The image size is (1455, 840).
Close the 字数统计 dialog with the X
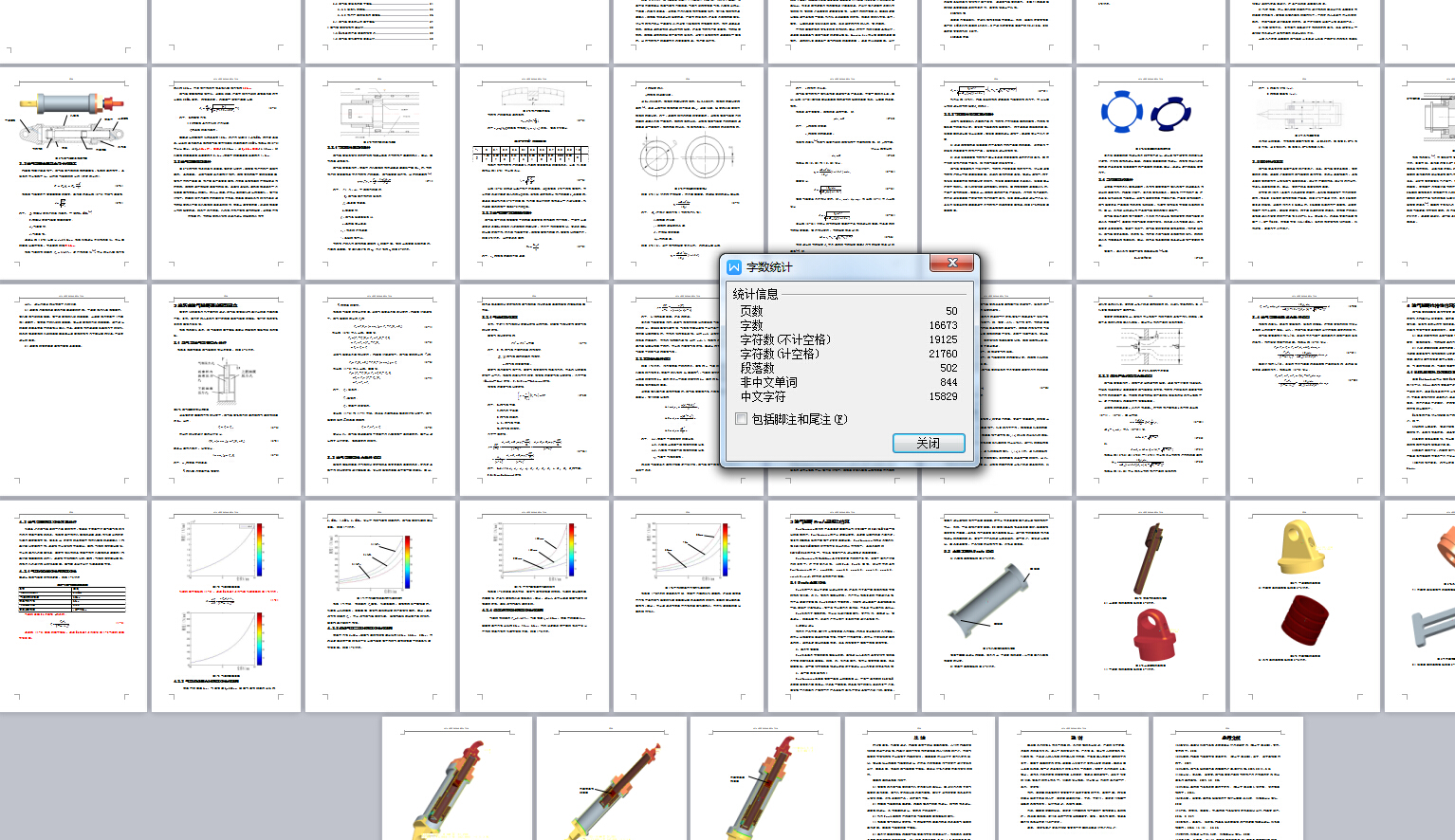click(951, 263)
